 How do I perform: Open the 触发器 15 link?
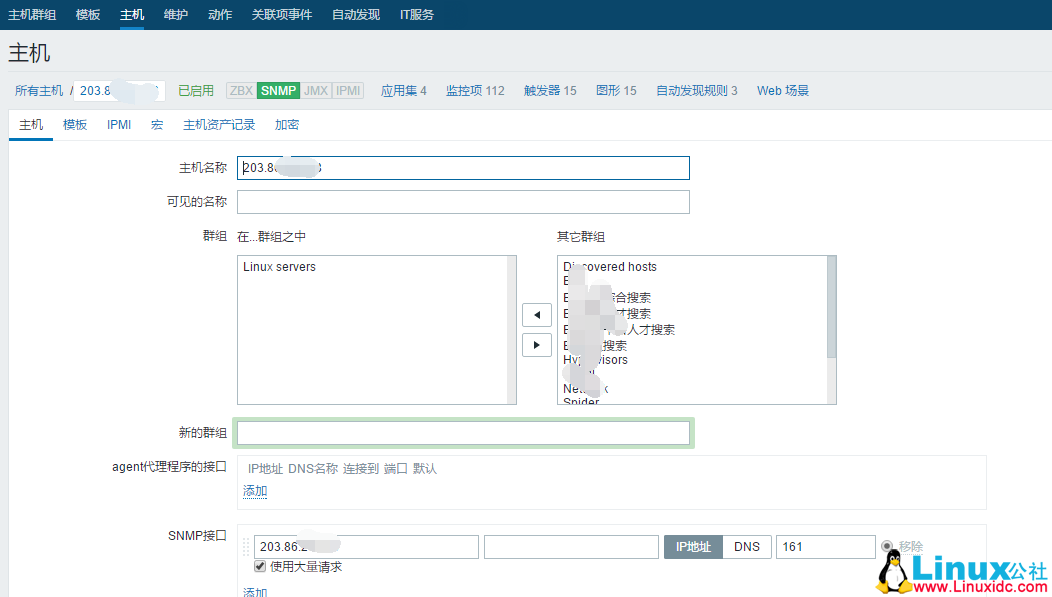click(x=550, y=91)
